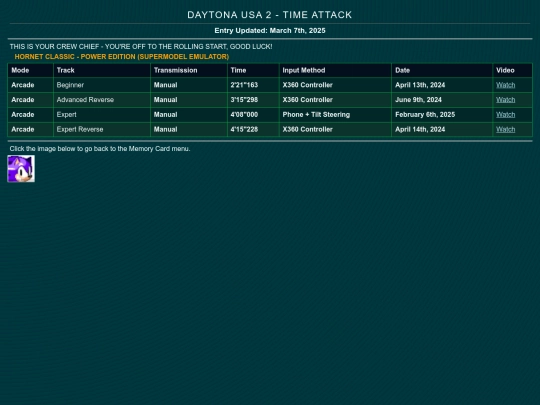Click the 'Memory Card menu' instruction text

tap(100, 149)
